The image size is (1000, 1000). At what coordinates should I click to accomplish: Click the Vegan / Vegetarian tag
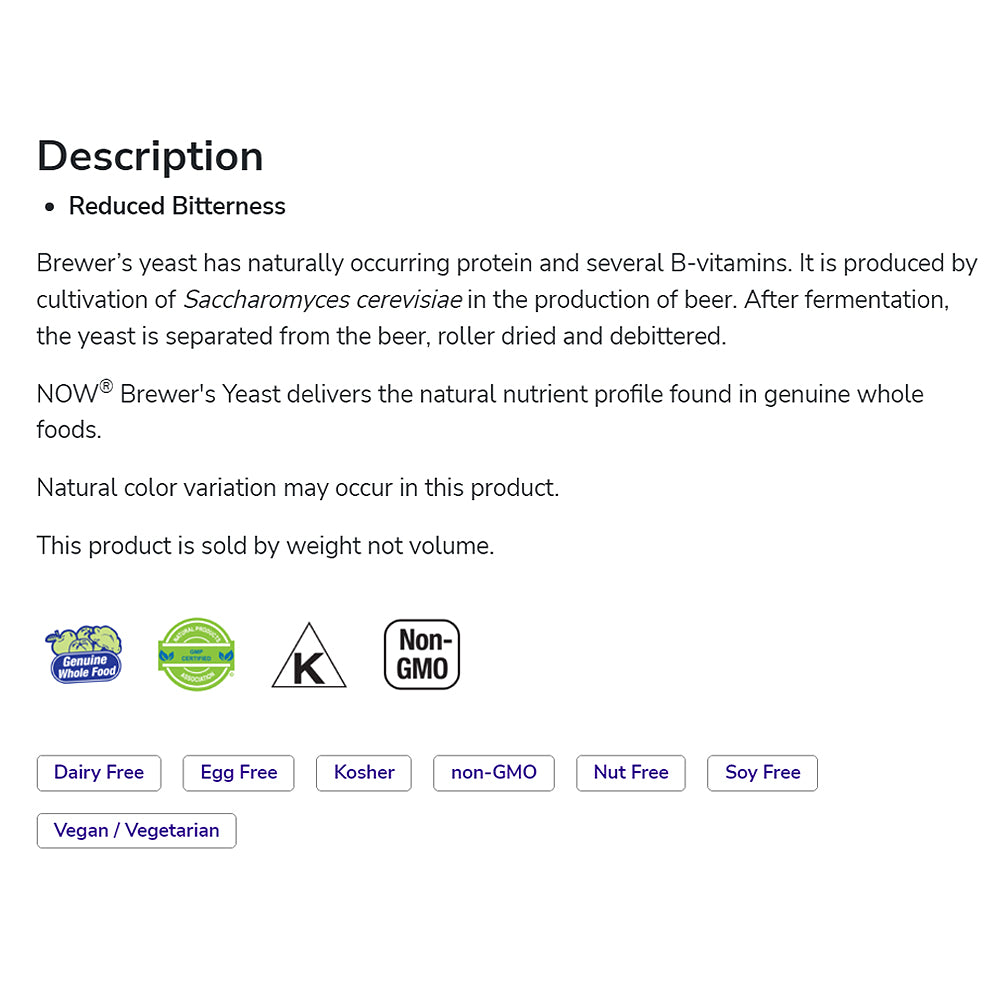click(x=136, y=831)
